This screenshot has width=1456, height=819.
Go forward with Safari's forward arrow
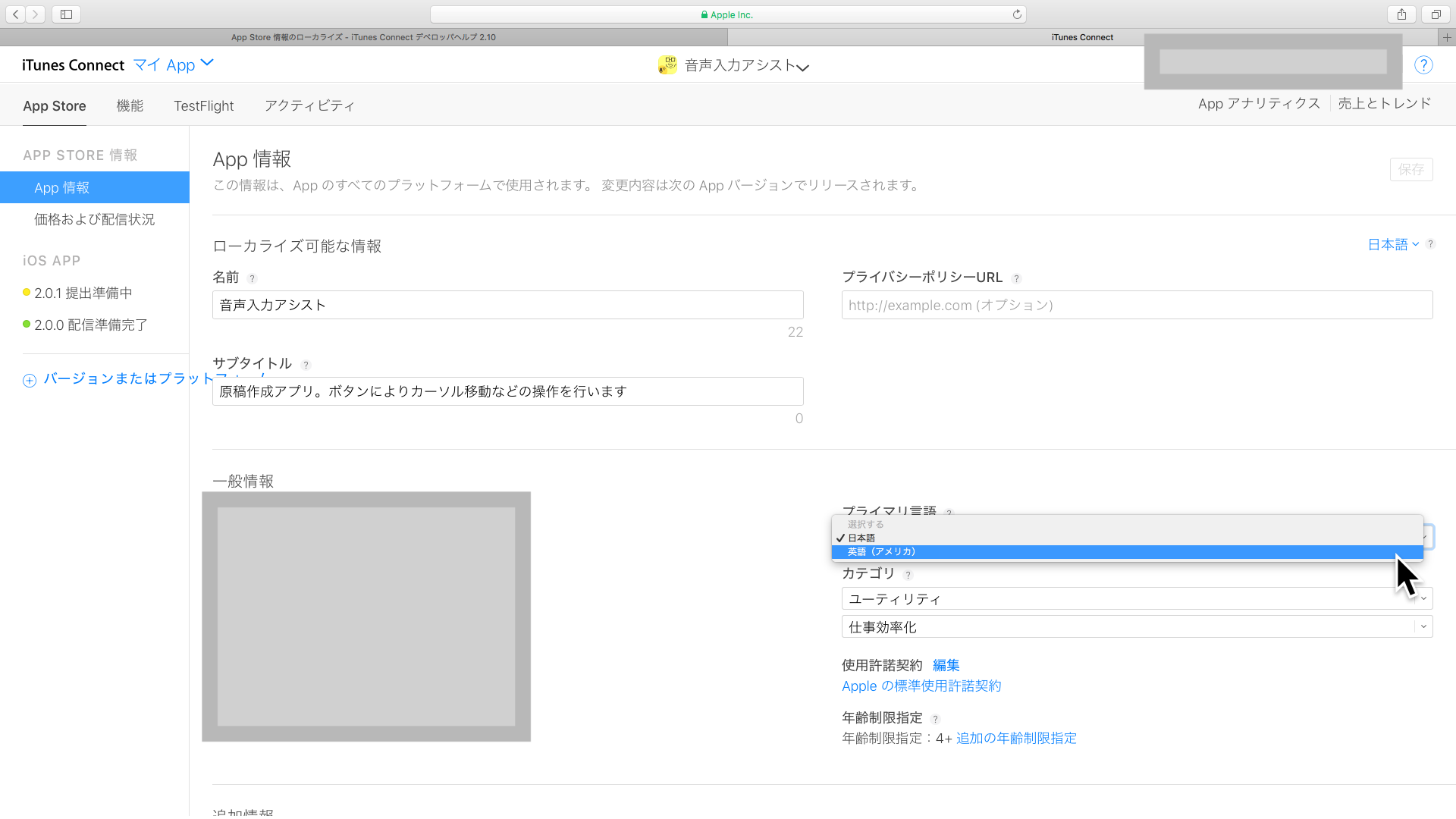[35, 14]
